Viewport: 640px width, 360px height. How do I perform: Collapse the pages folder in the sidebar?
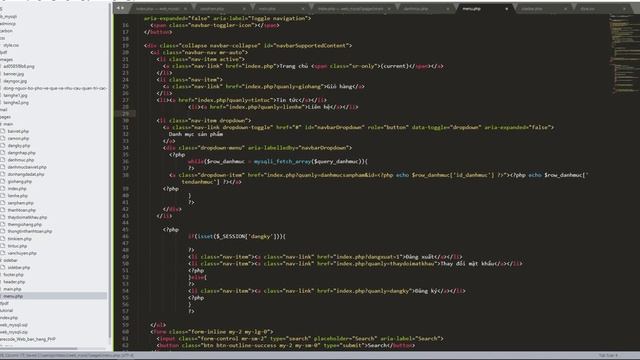5,117
